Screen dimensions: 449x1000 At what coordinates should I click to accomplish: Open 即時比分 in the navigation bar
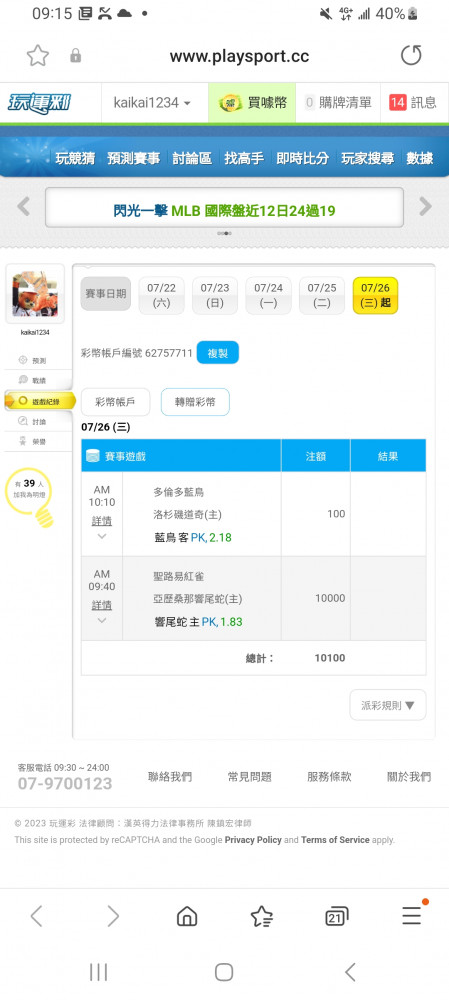tap(302, 158)
